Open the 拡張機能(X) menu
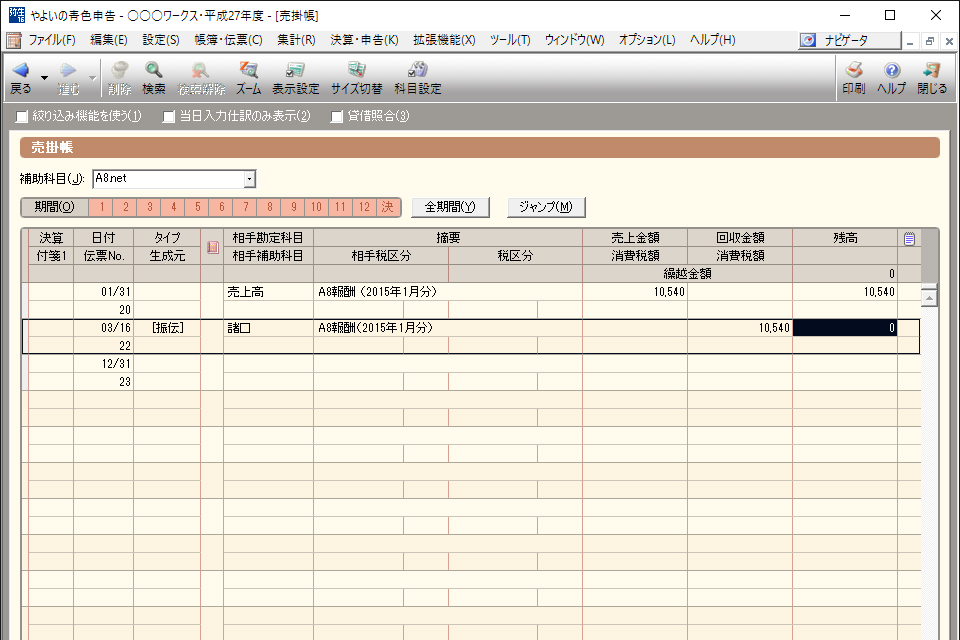Image resolution: width=960 pixels, height=640 pixels. click(444, 40)
